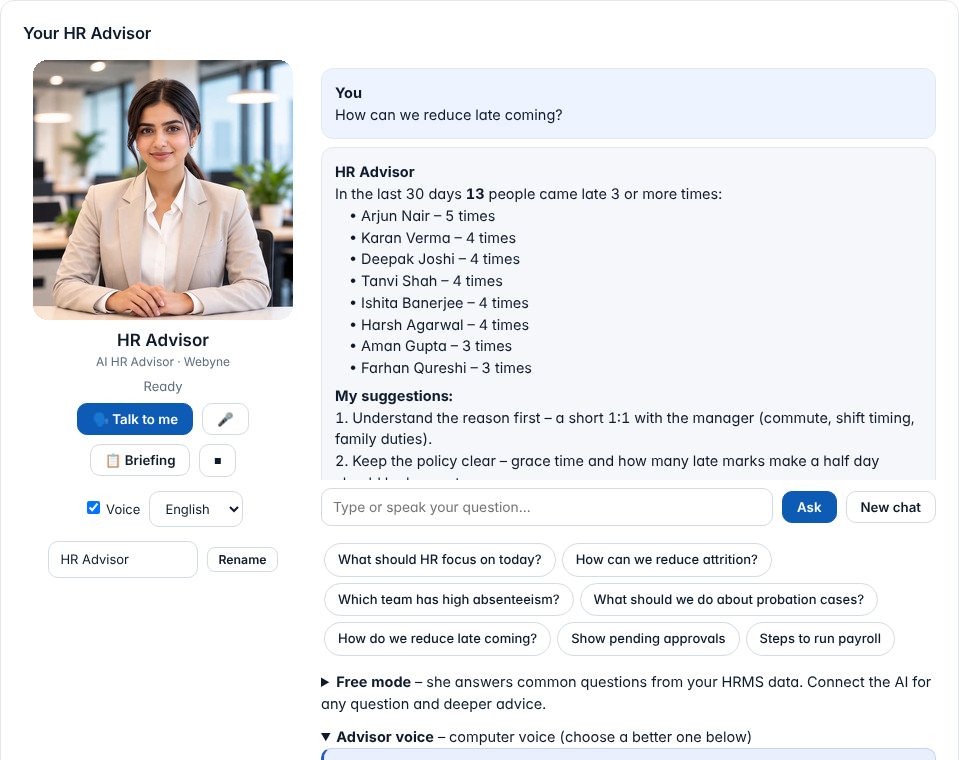Start voice chat with Talk to me
This screenshot has height=760, width=959.
135,419
